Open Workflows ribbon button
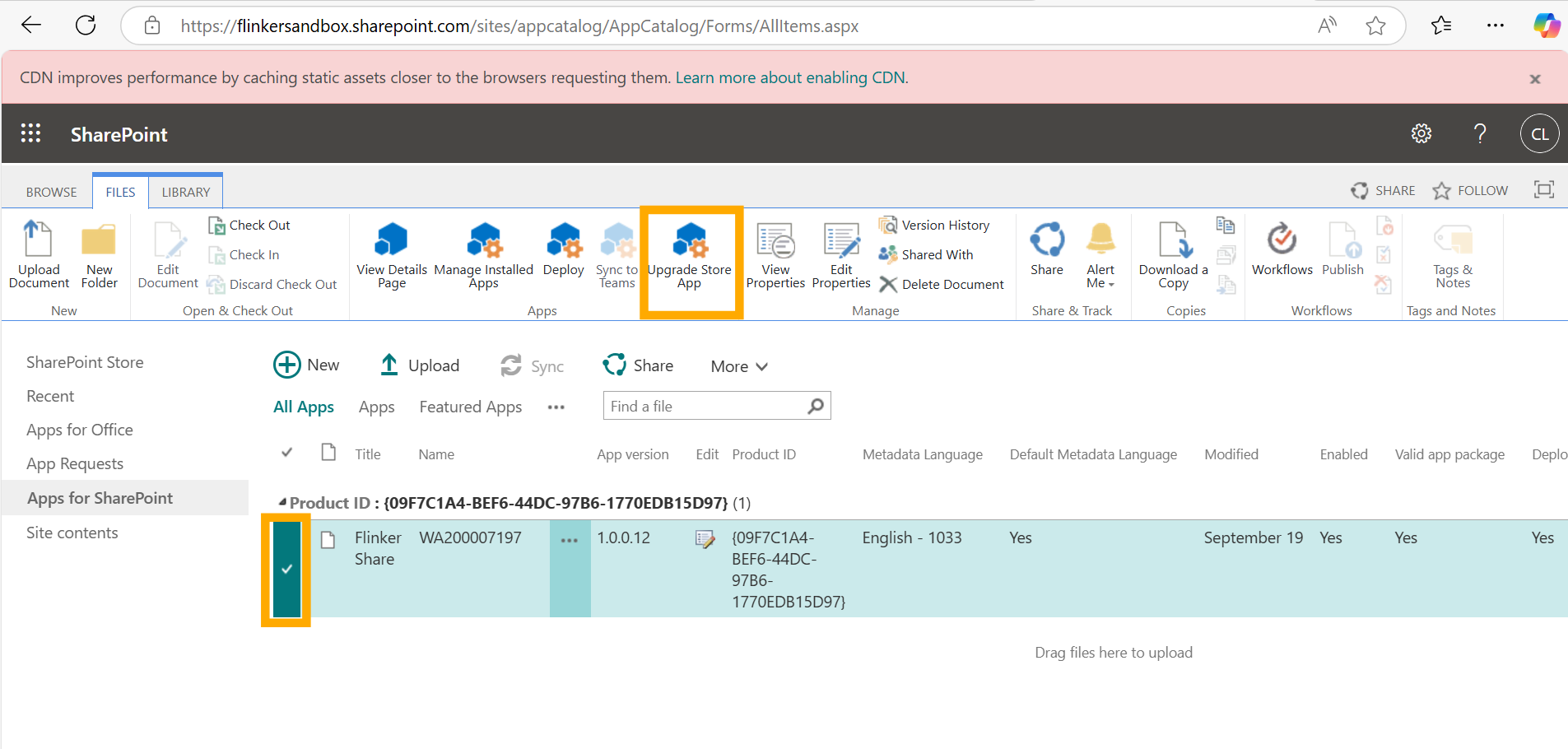The height and width of the screenshot is (749, 1568). pos(1282,249)
